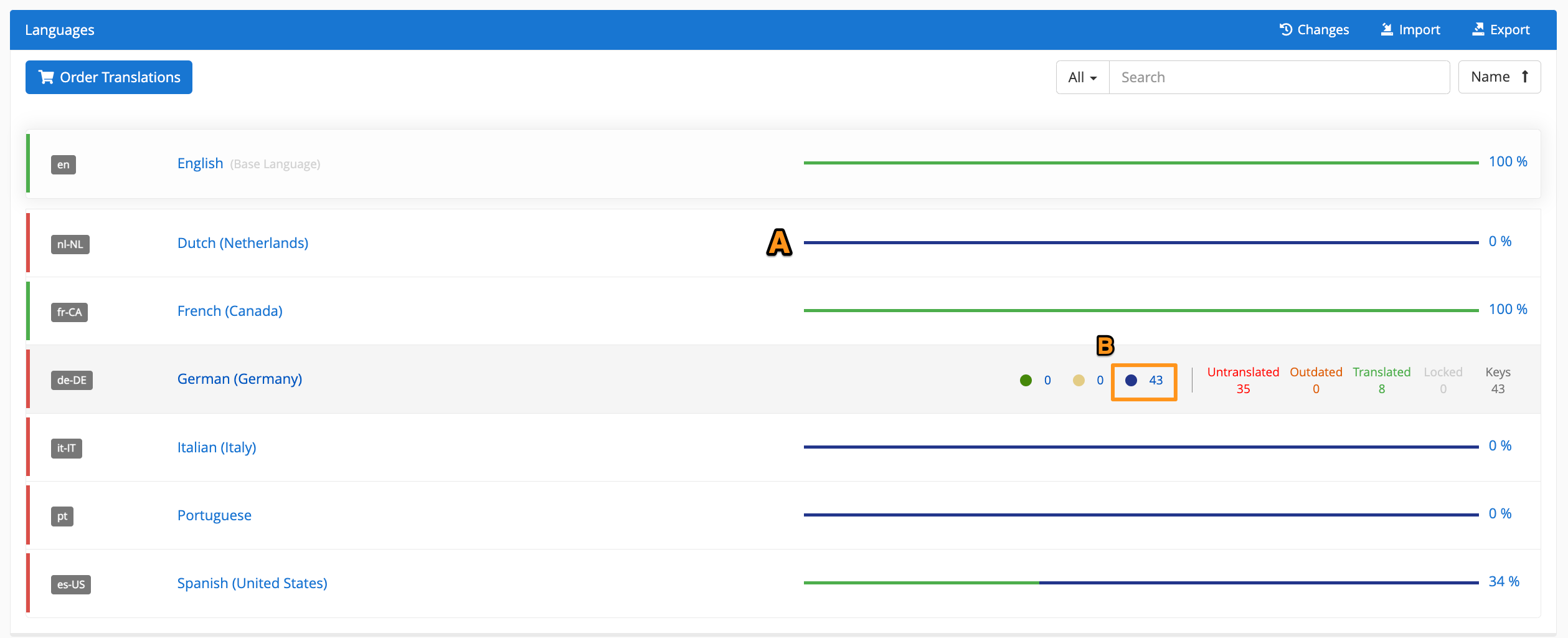Open Dutch (Netherlands) language
1568x638 pixels.
coord(243,243)
